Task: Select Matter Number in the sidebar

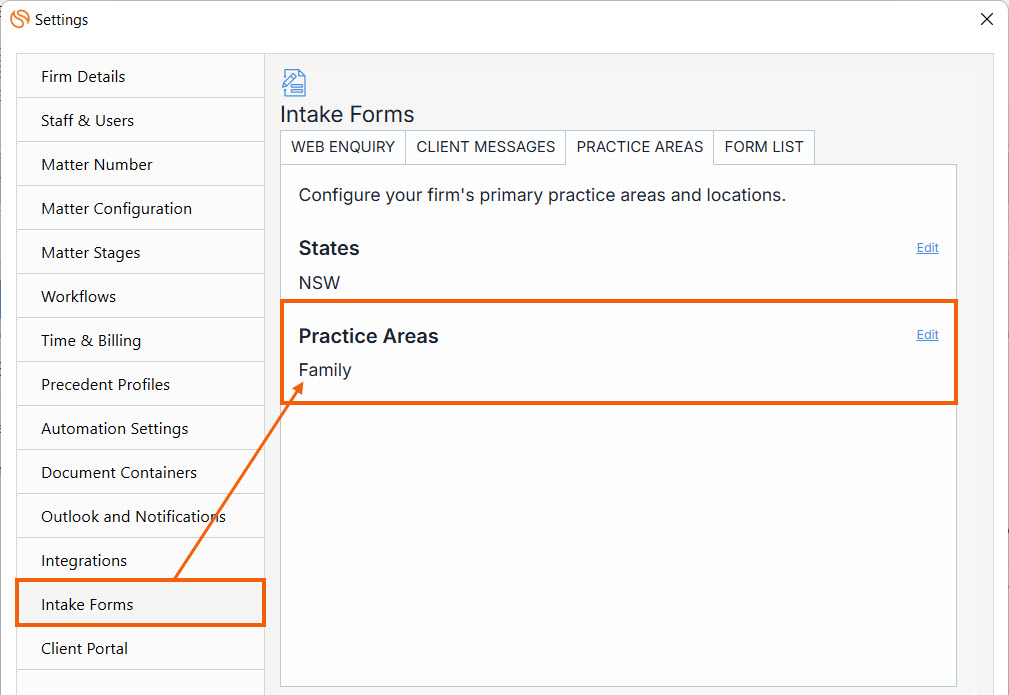Action: (x=140, y=164)
